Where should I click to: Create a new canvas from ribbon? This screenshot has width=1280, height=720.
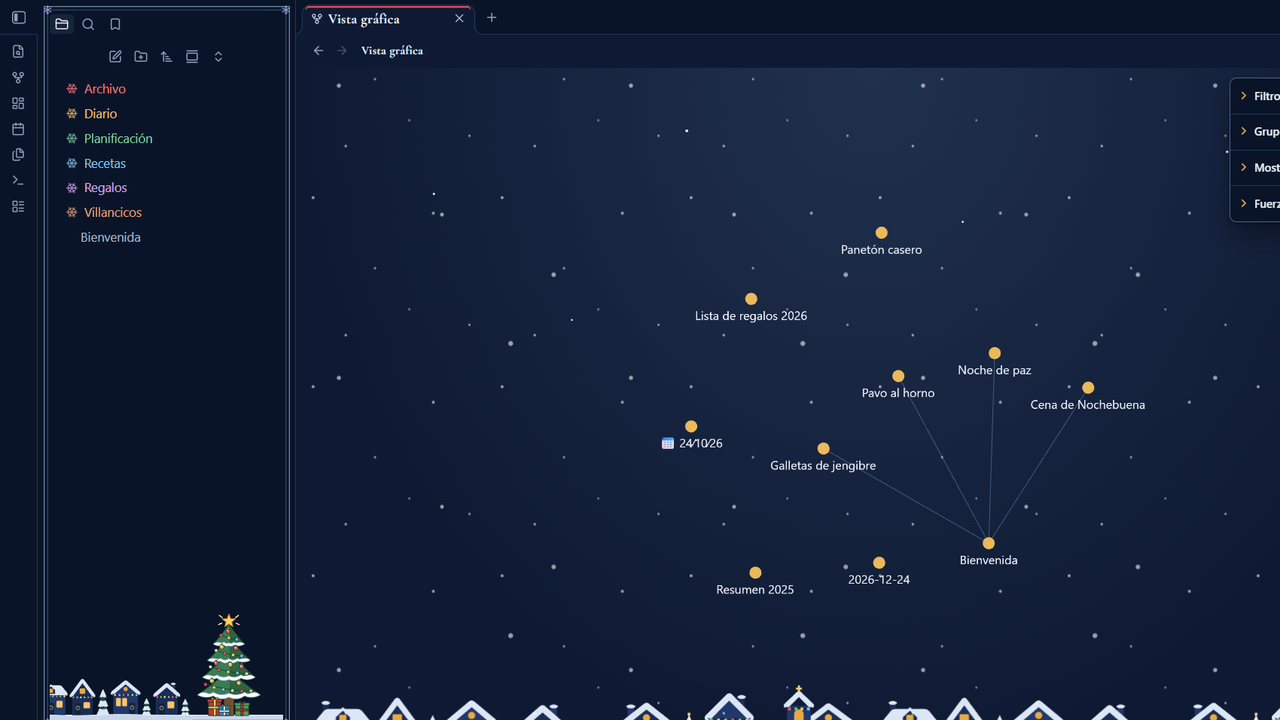[18, 103]
